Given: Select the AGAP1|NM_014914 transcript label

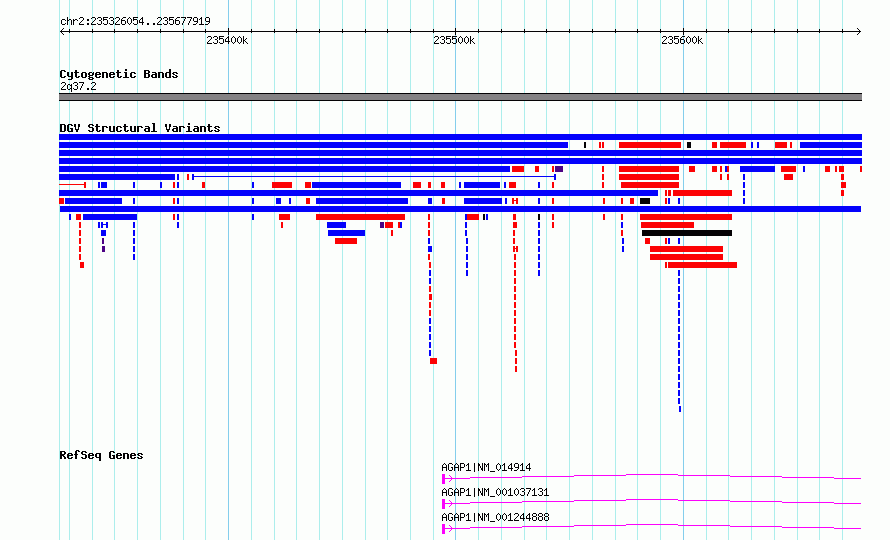Looking at the screenshot, I should tap(486, 467).
